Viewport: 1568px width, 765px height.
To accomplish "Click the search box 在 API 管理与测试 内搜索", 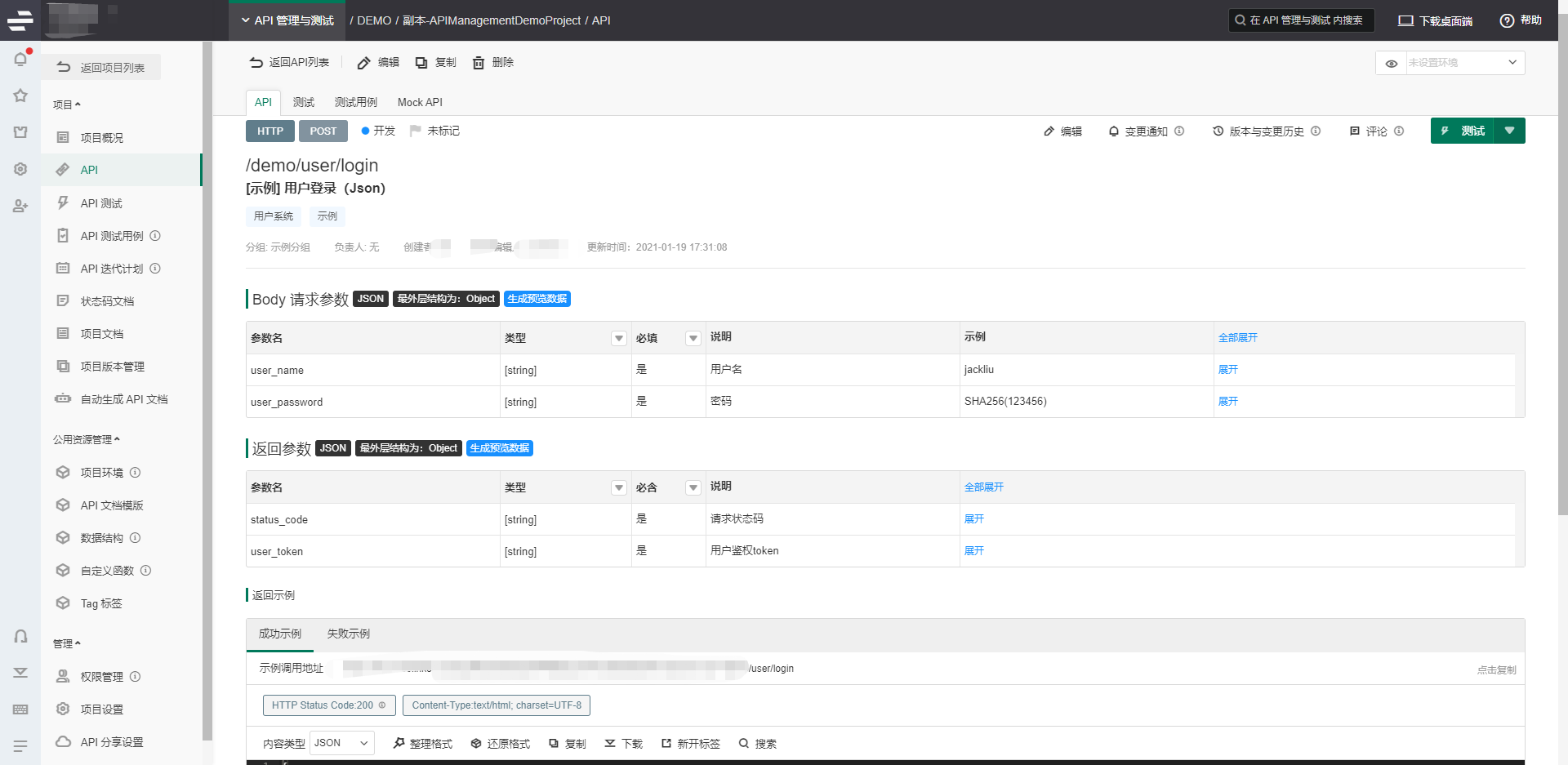I will pyautogui.click(x=1302, y=20).
